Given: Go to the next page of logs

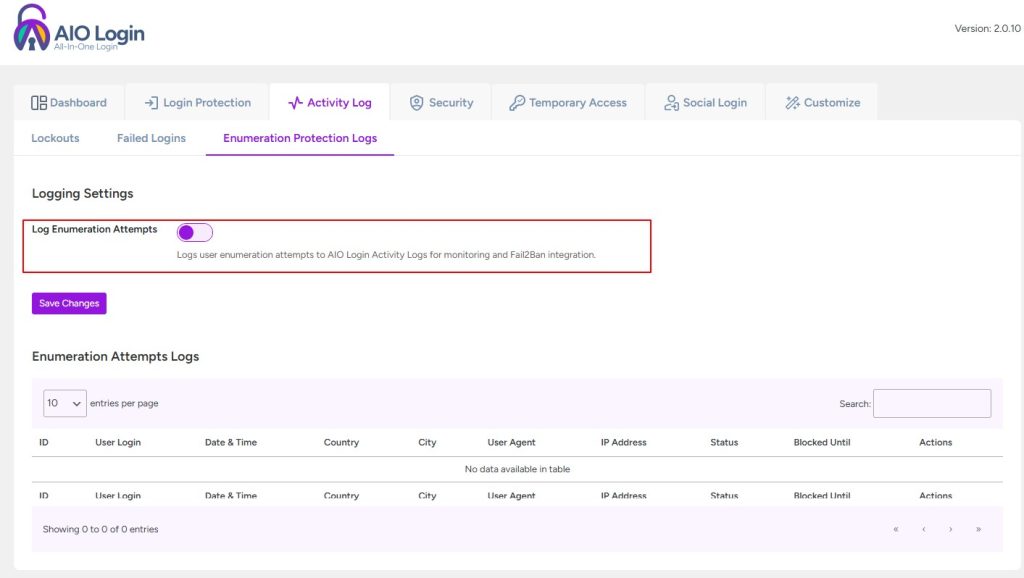Looking at the screenshot, I should [950, 529].
